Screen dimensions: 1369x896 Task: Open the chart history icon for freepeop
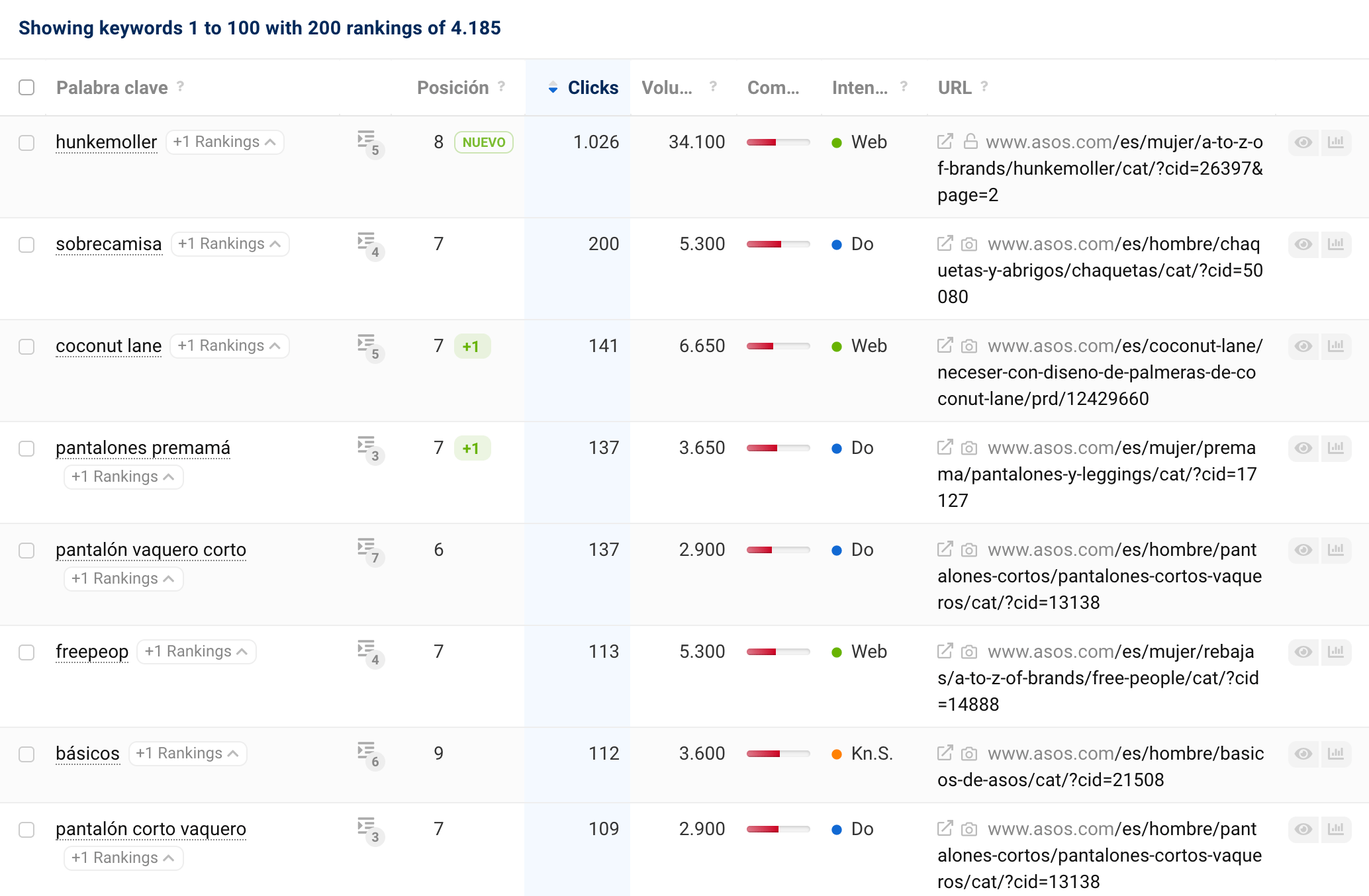(1336, 652)
